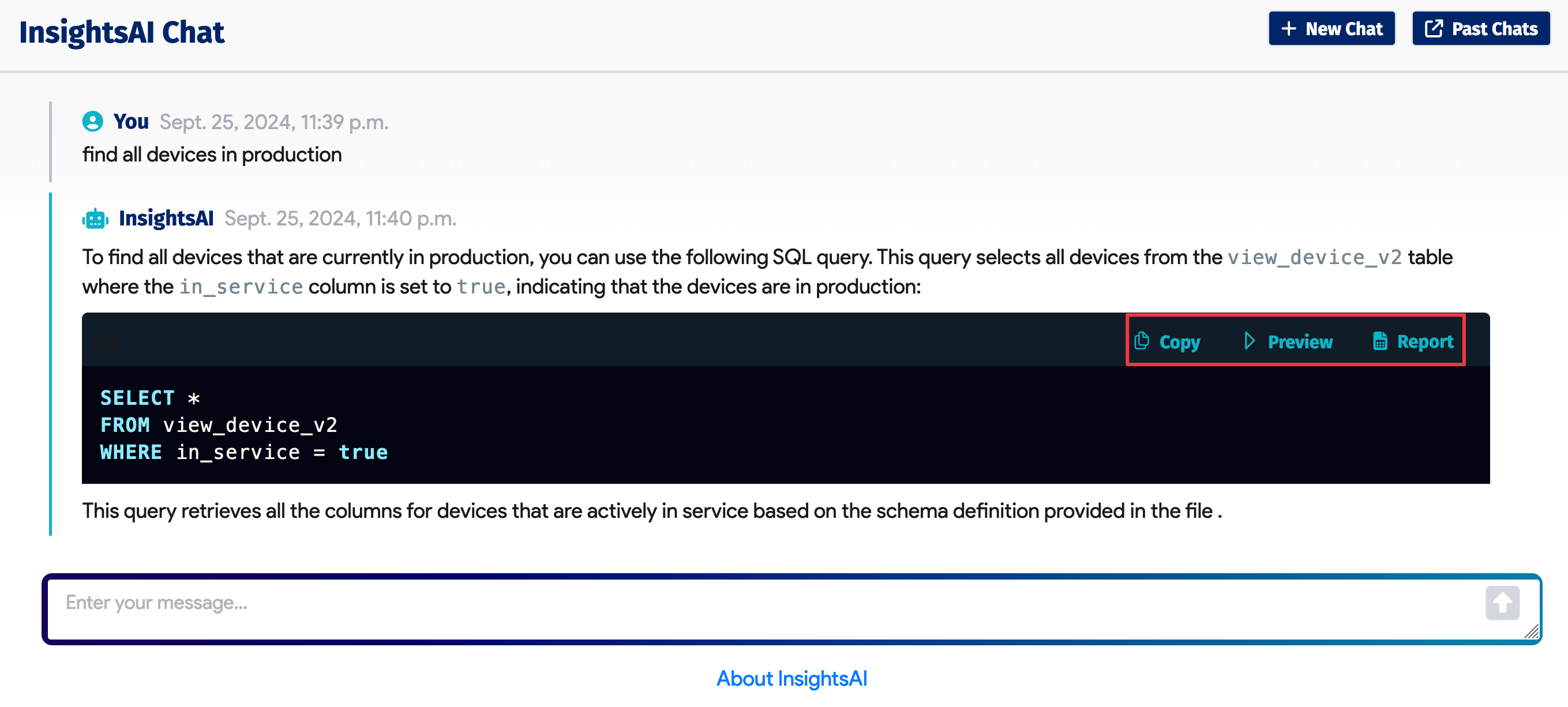Click the send message arrow button

(x=1502, y=603)
